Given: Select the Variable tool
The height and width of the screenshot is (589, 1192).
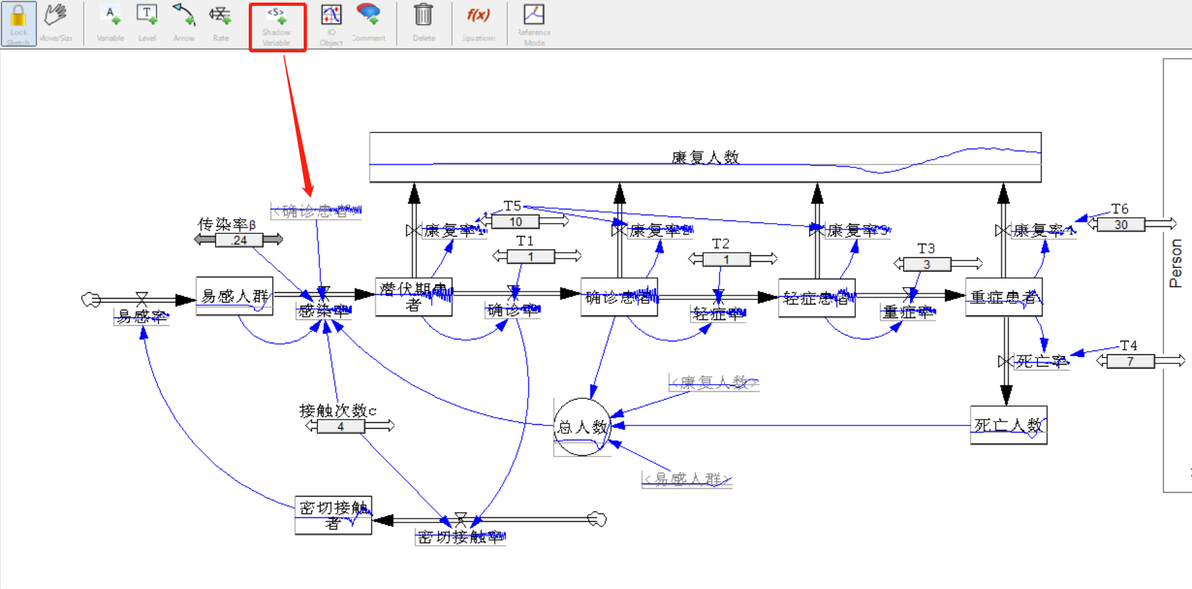Looking at the screenshot, I should tap(110, 24).
